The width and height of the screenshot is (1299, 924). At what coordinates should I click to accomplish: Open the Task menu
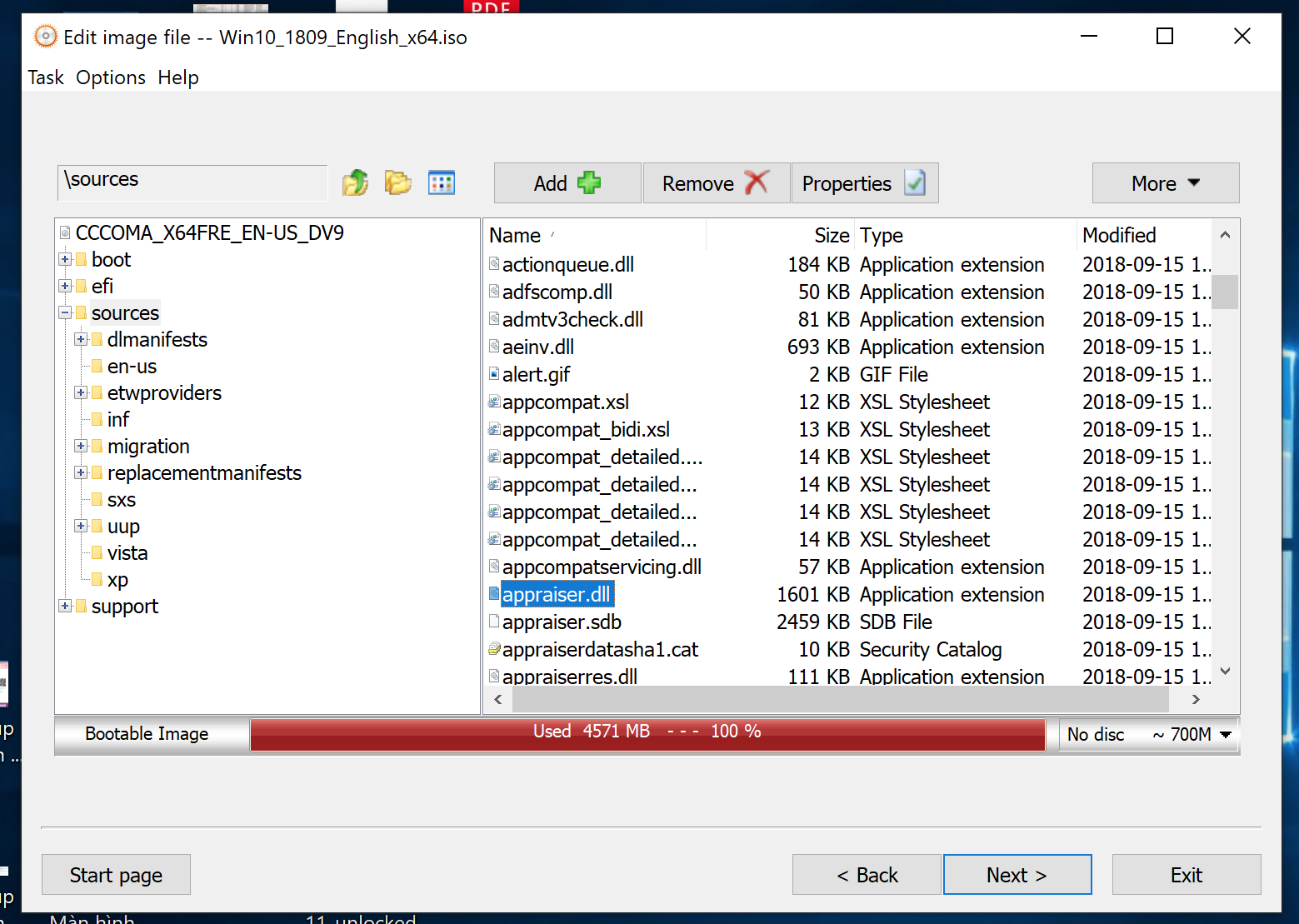coord(46,77)
